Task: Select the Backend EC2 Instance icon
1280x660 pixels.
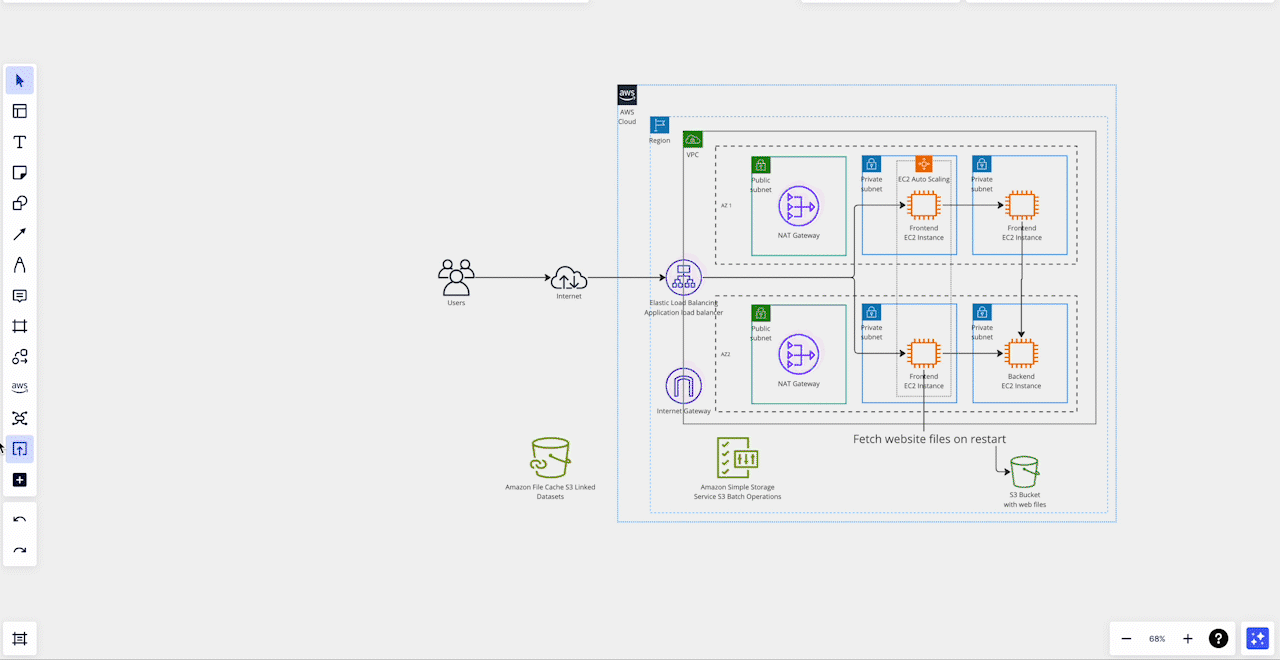Action: (x=1021, y=353)
